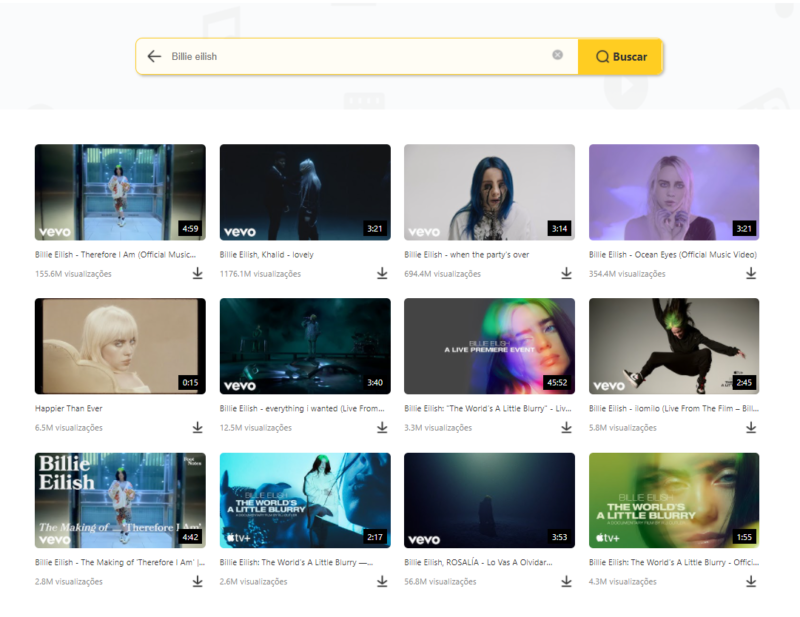Image resolution: width=800 pixels, height=617 pixels.
Task: Click title Billie Eilish - ilomilo (Live From The Film
Action: click(x=674, y=408)
